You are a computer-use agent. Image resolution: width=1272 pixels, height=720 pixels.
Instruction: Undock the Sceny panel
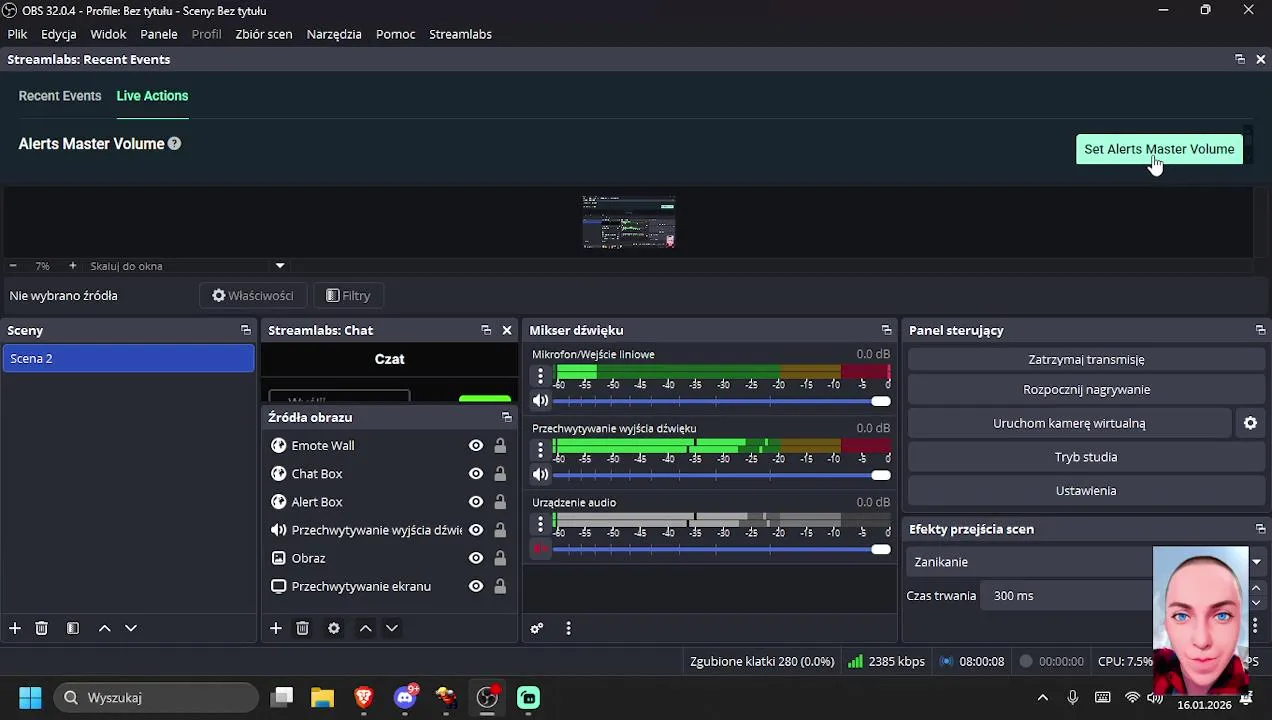[245, 330]
